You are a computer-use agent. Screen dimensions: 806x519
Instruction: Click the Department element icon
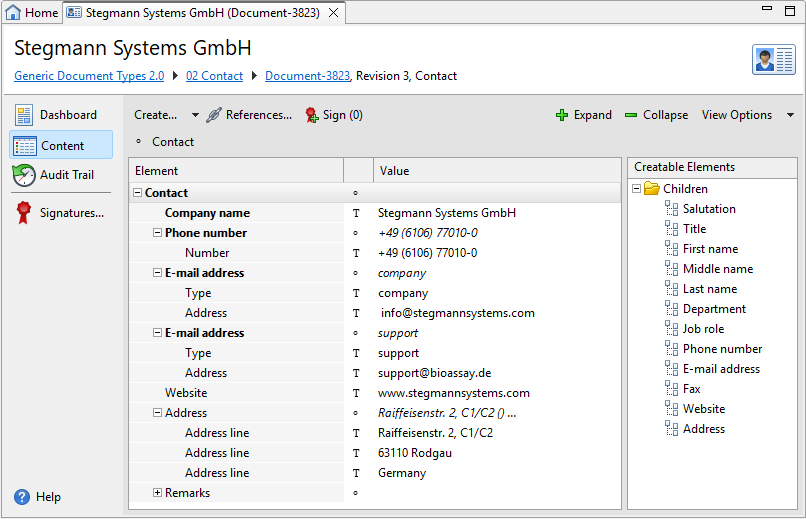pos(671,309)
